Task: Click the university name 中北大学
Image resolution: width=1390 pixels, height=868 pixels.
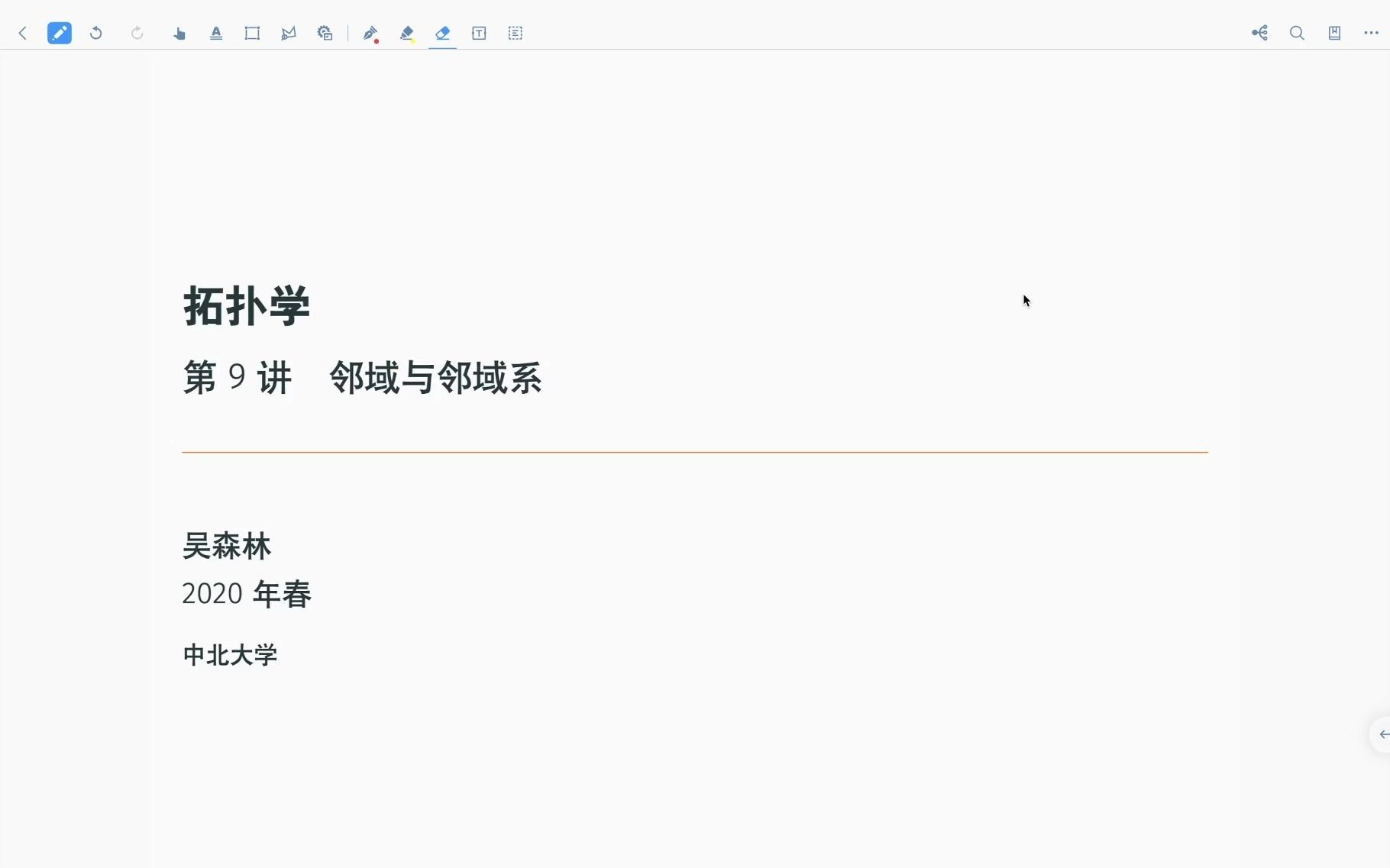Action: coord(230,655)
